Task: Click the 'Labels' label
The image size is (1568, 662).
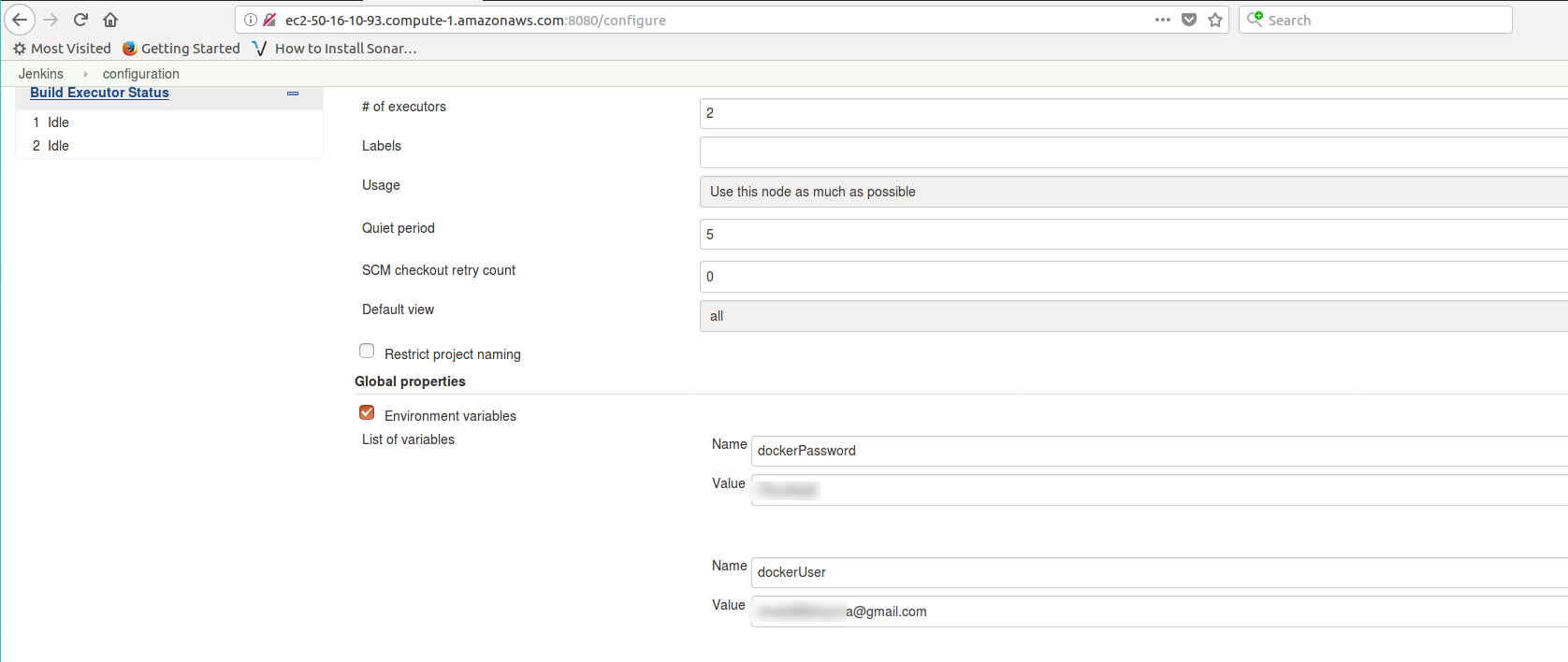Action: pos(382,146)
